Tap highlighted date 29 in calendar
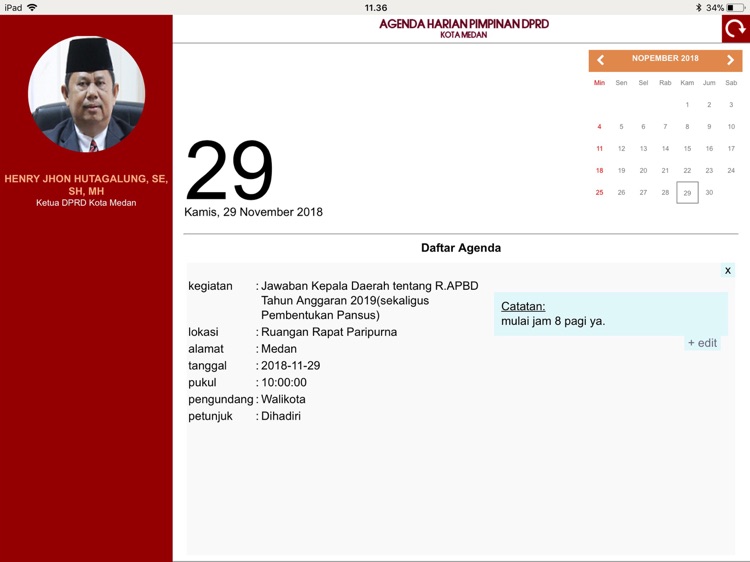This screenshot has width=750, height=562. click(687, 193)
